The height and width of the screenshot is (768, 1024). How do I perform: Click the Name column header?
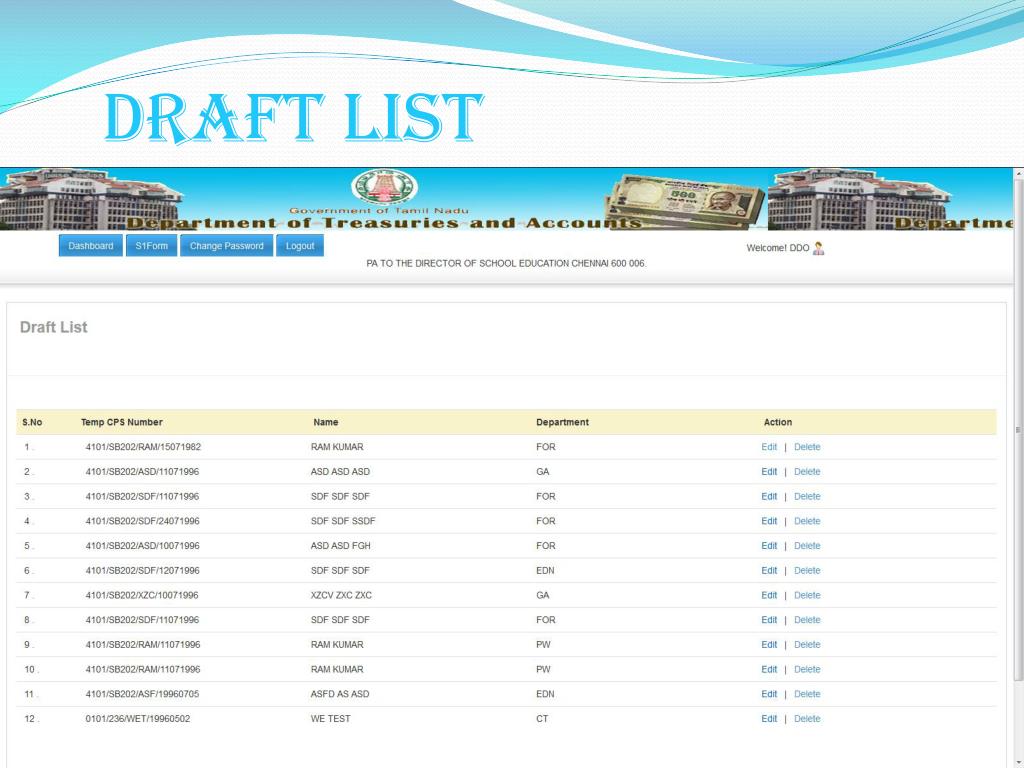click(x=325, y=422)
